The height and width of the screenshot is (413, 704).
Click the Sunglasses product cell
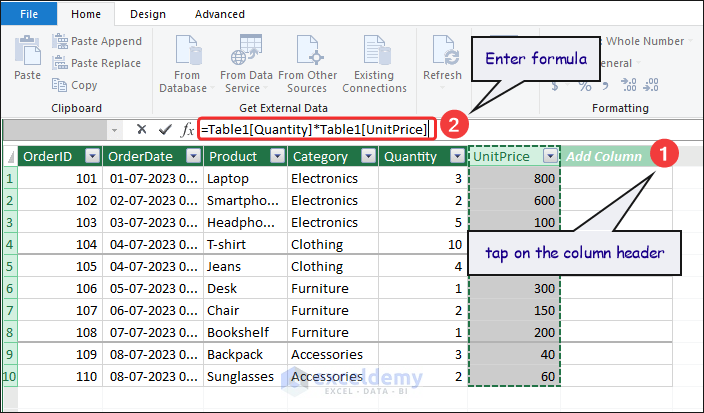(246, 377)
